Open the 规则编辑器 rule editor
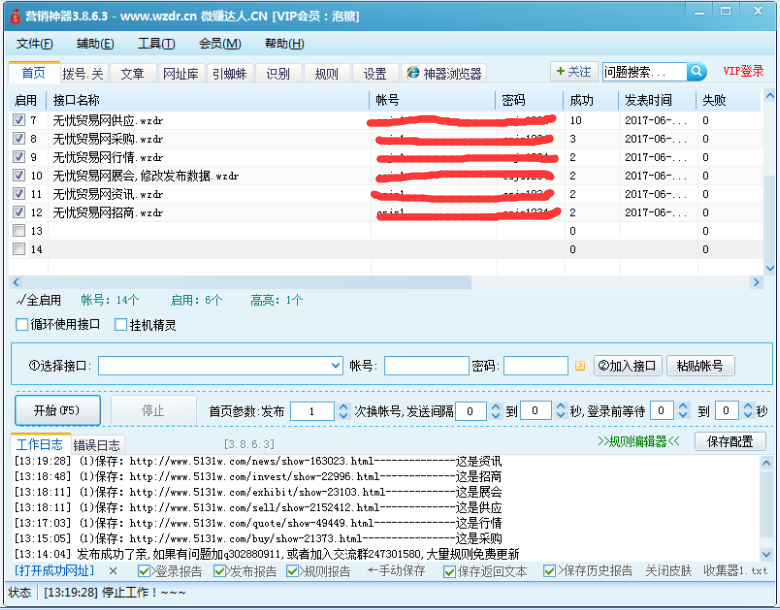780x610 pixels. click(638, 441)
